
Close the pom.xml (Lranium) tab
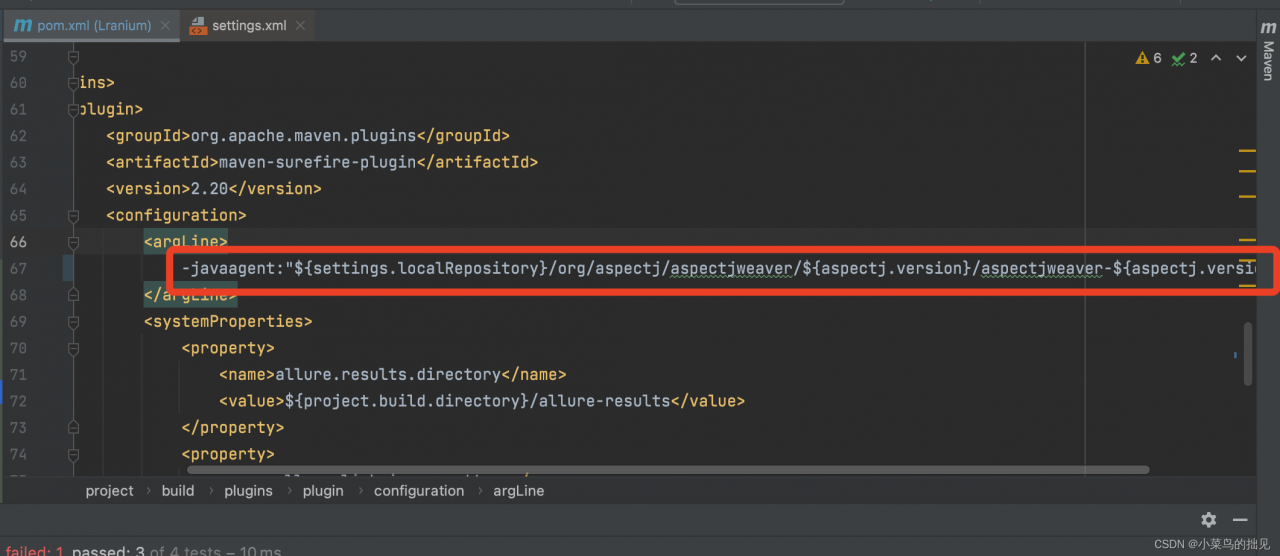[x=166, y=25]
